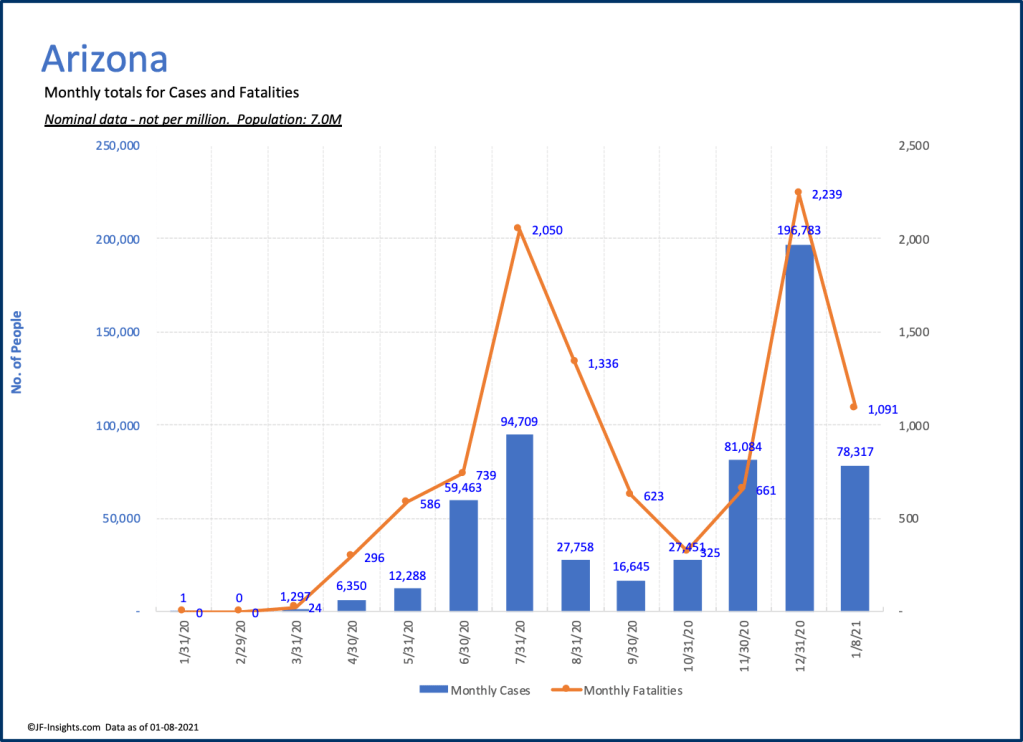Select the 6/30/20 blue bar
The image size is (1023, 742).
click(x=462, y=555)
